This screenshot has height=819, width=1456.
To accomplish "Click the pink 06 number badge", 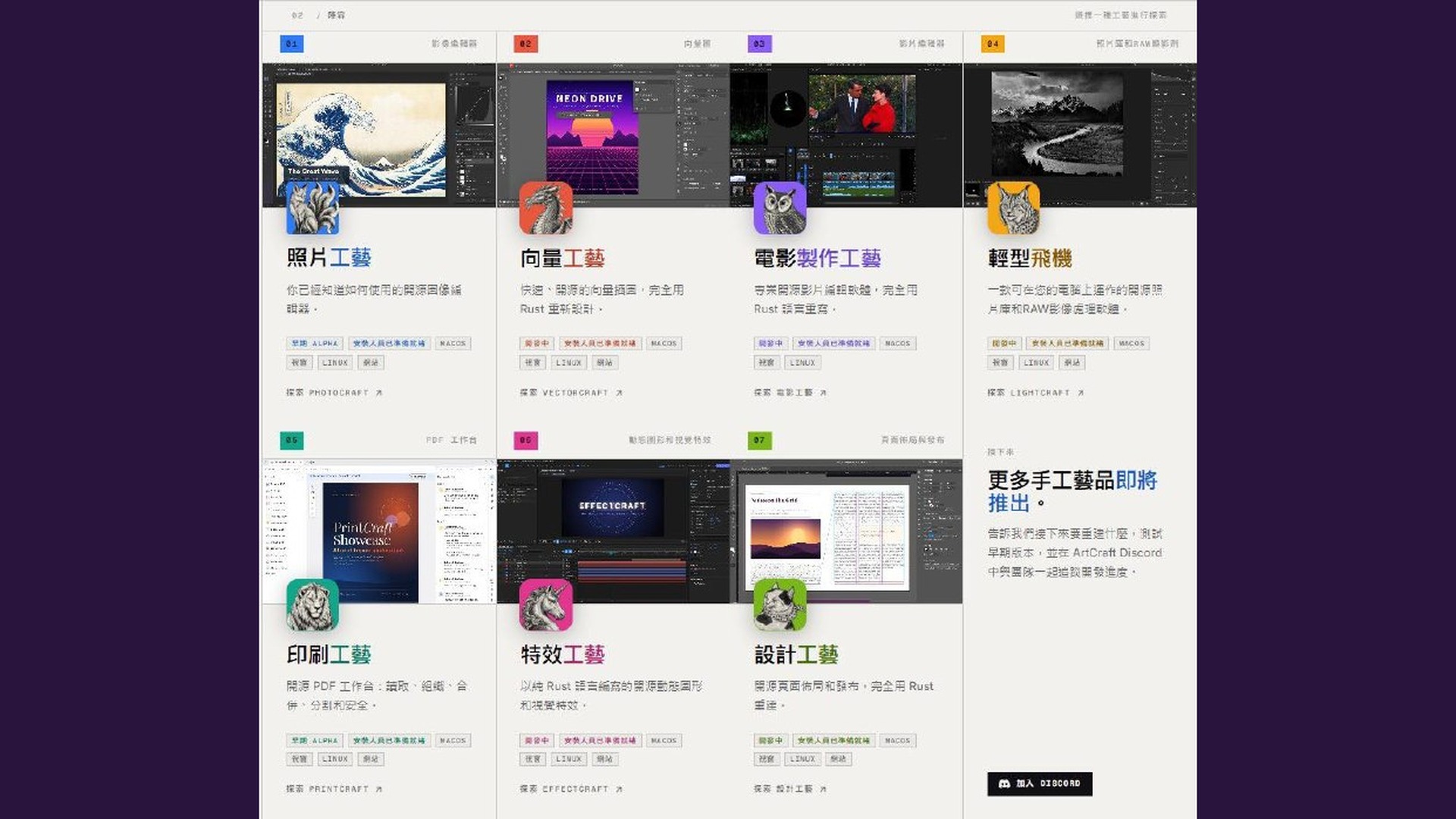I will (x=526, y=441).
